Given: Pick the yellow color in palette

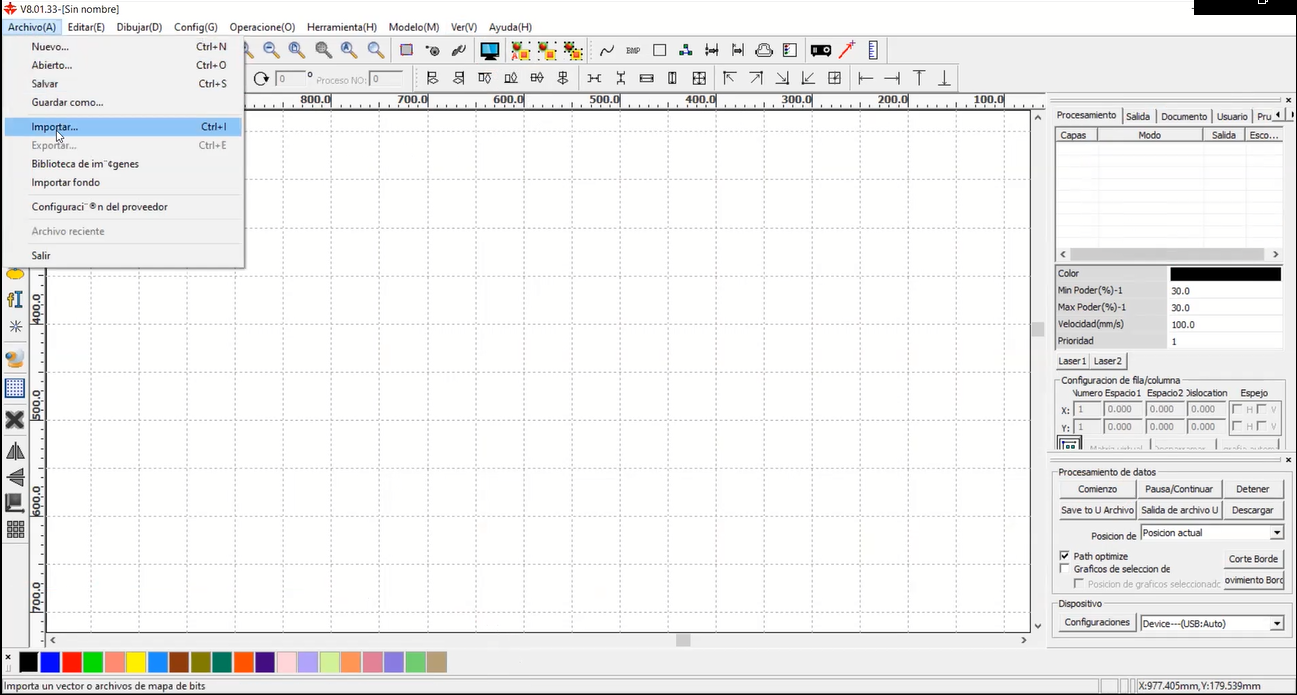Looking at the screenshot, I should (x=136, y=662).
